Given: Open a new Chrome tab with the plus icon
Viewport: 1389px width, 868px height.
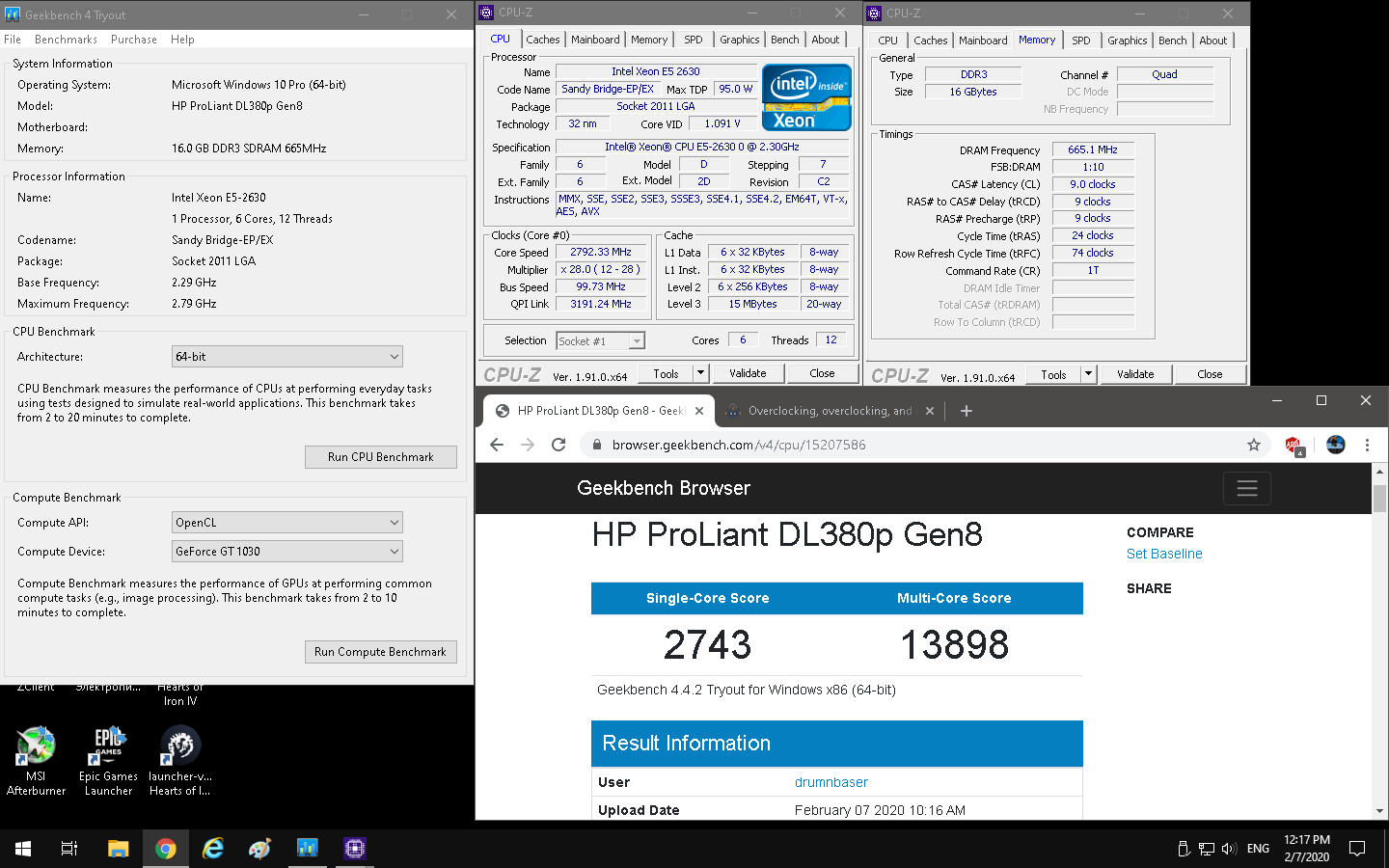Looking at the screenshot, I should [967, 411].
